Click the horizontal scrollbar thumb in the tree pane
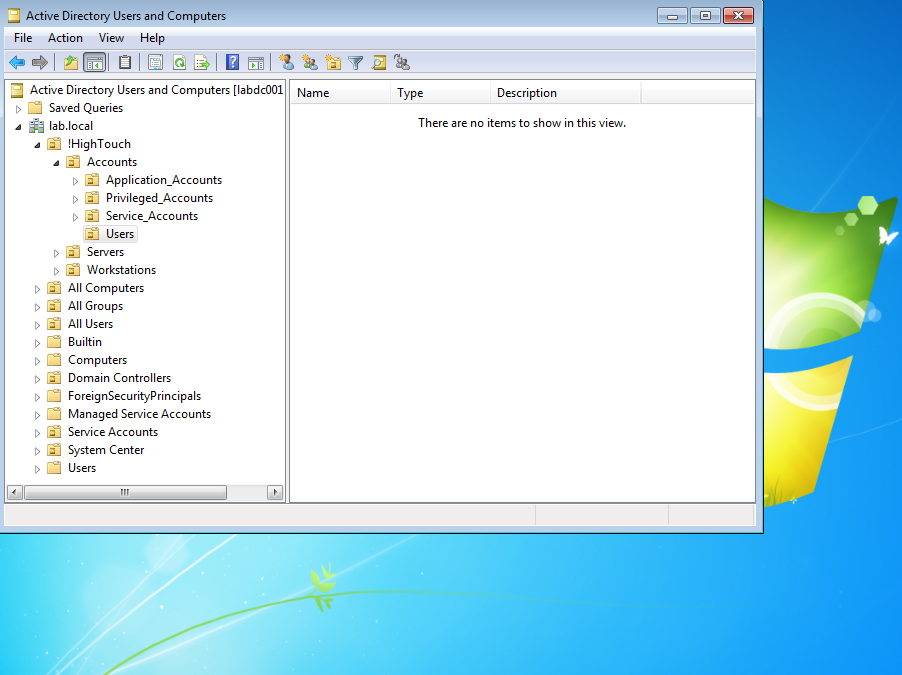 coord(125,493)
